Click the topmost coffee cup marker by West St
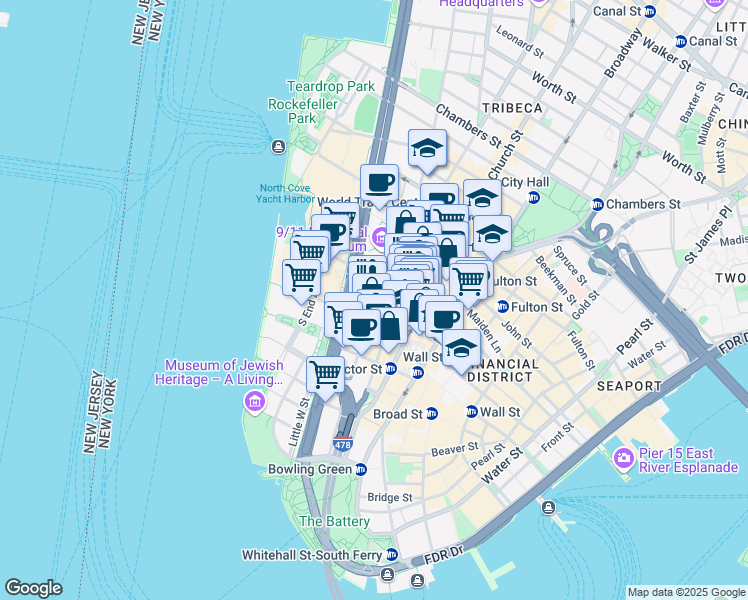The image size is (748, 600). (x=379, y=184)
